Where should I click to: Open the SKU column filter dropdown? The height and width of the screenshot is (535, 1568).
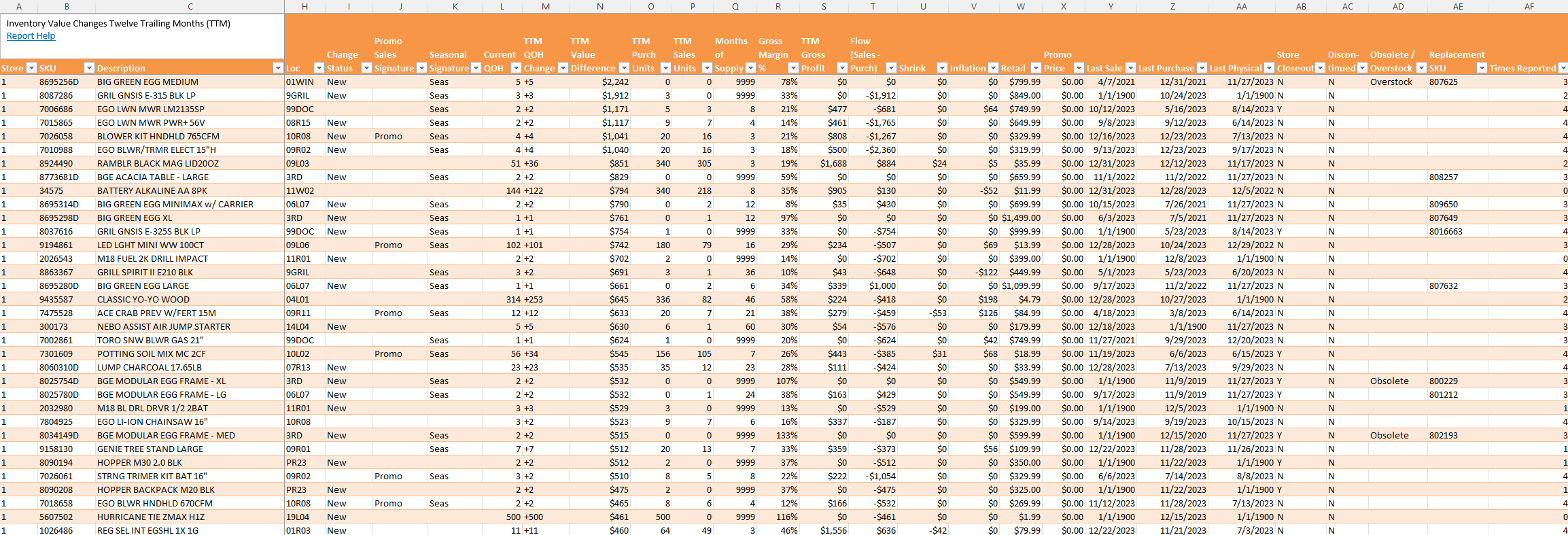click(89, 68)
